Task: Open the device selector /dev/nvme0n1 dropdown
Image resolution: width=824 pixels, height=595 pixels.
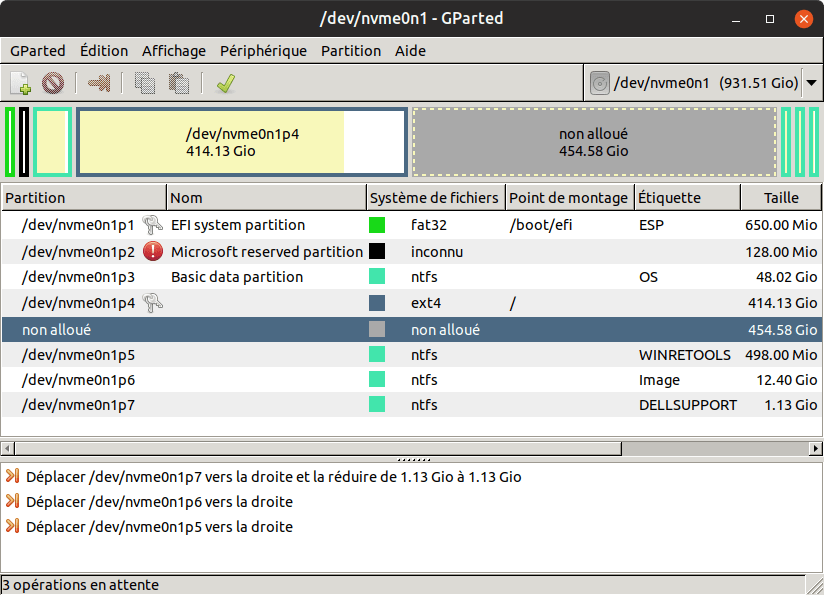Action: pos(703,83)
